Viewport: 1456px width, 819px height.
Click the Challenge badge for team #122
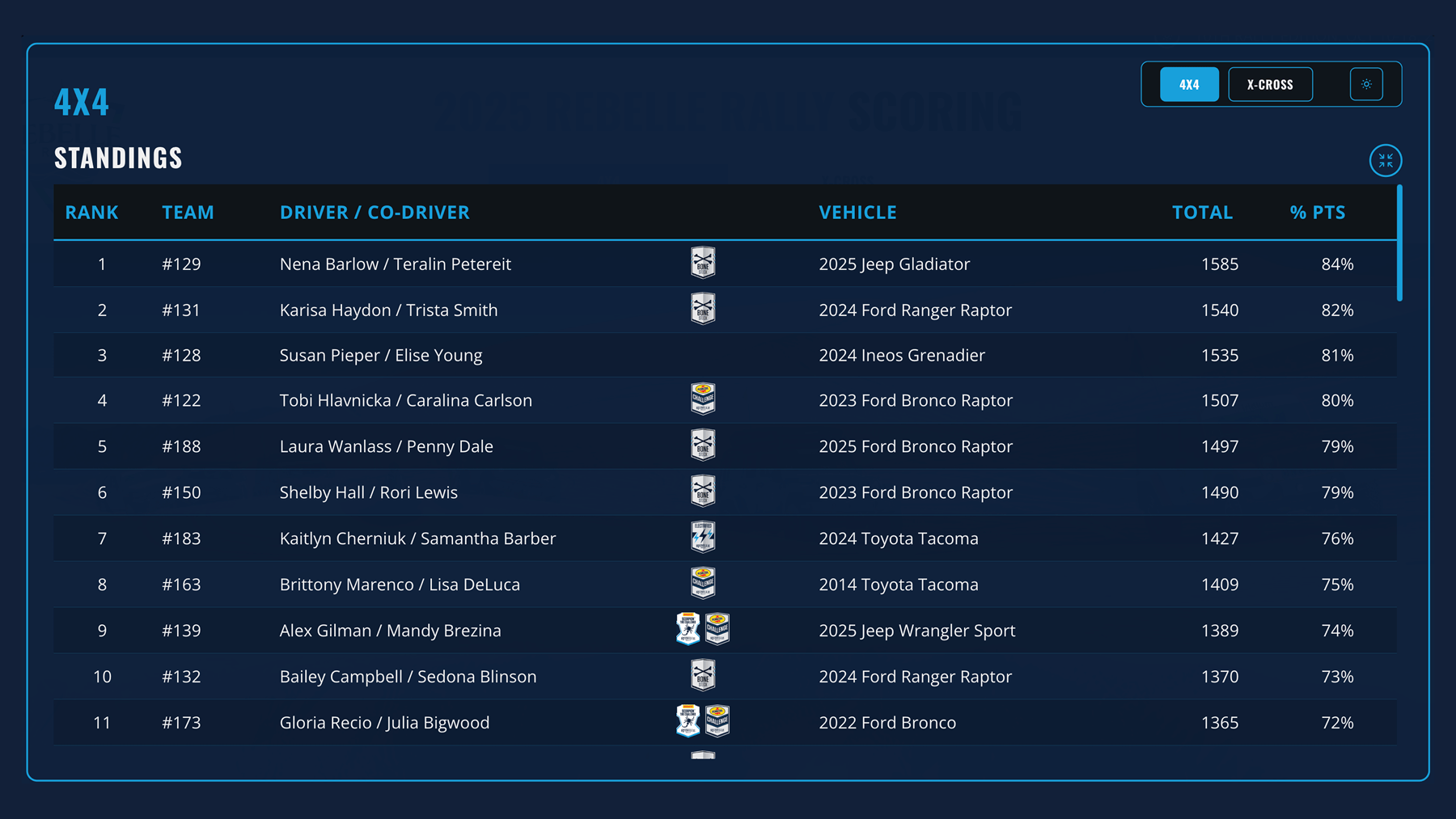[703, 399]
